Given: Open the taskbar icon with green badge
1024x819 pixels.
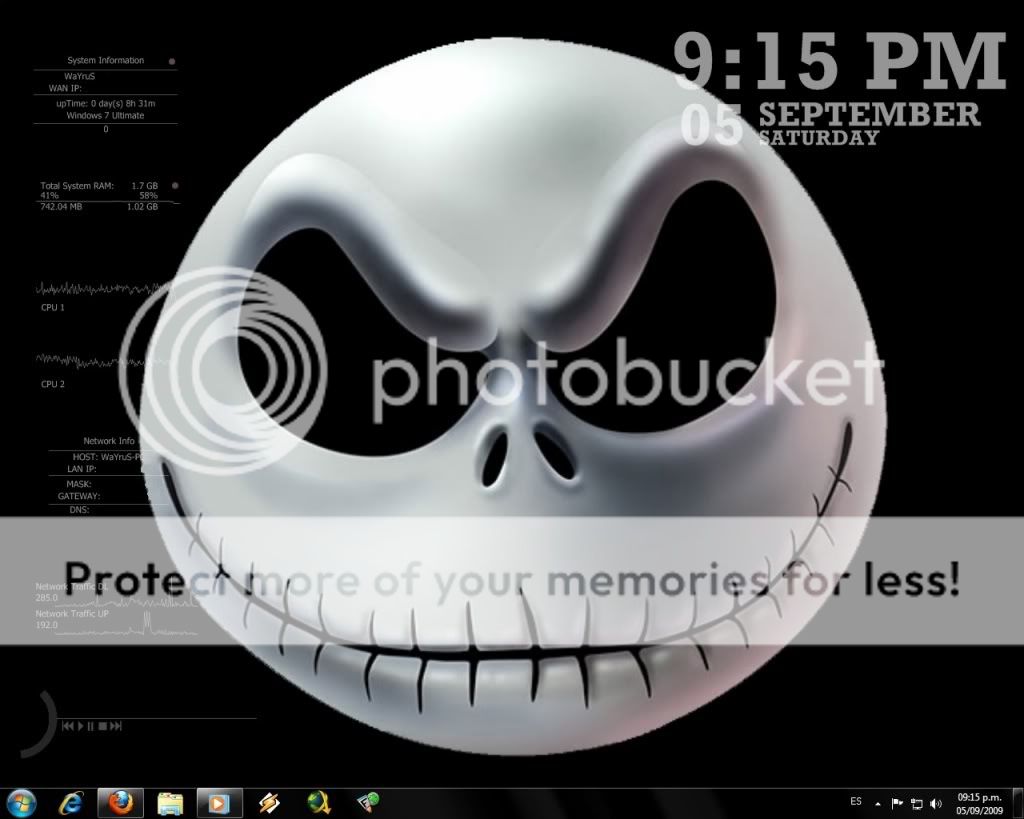Looking at the screenshot, I should [x=368, y=802].
